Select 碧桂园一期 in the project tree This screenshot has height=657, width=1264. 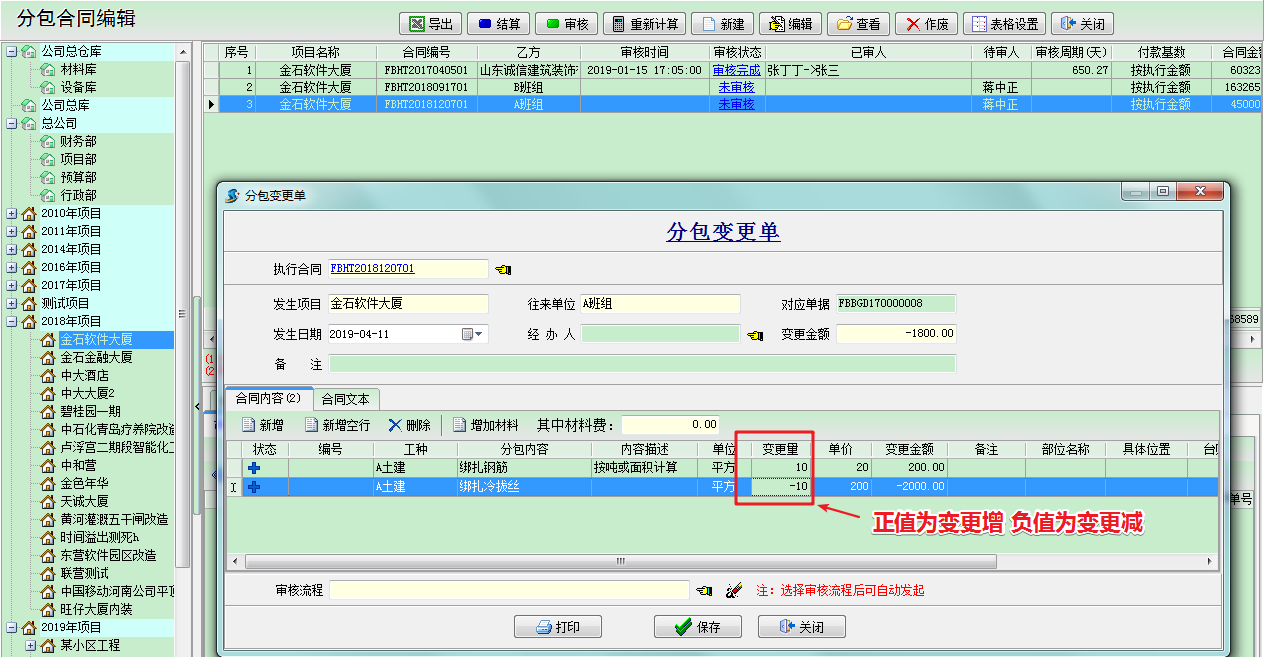click(90, 411)
